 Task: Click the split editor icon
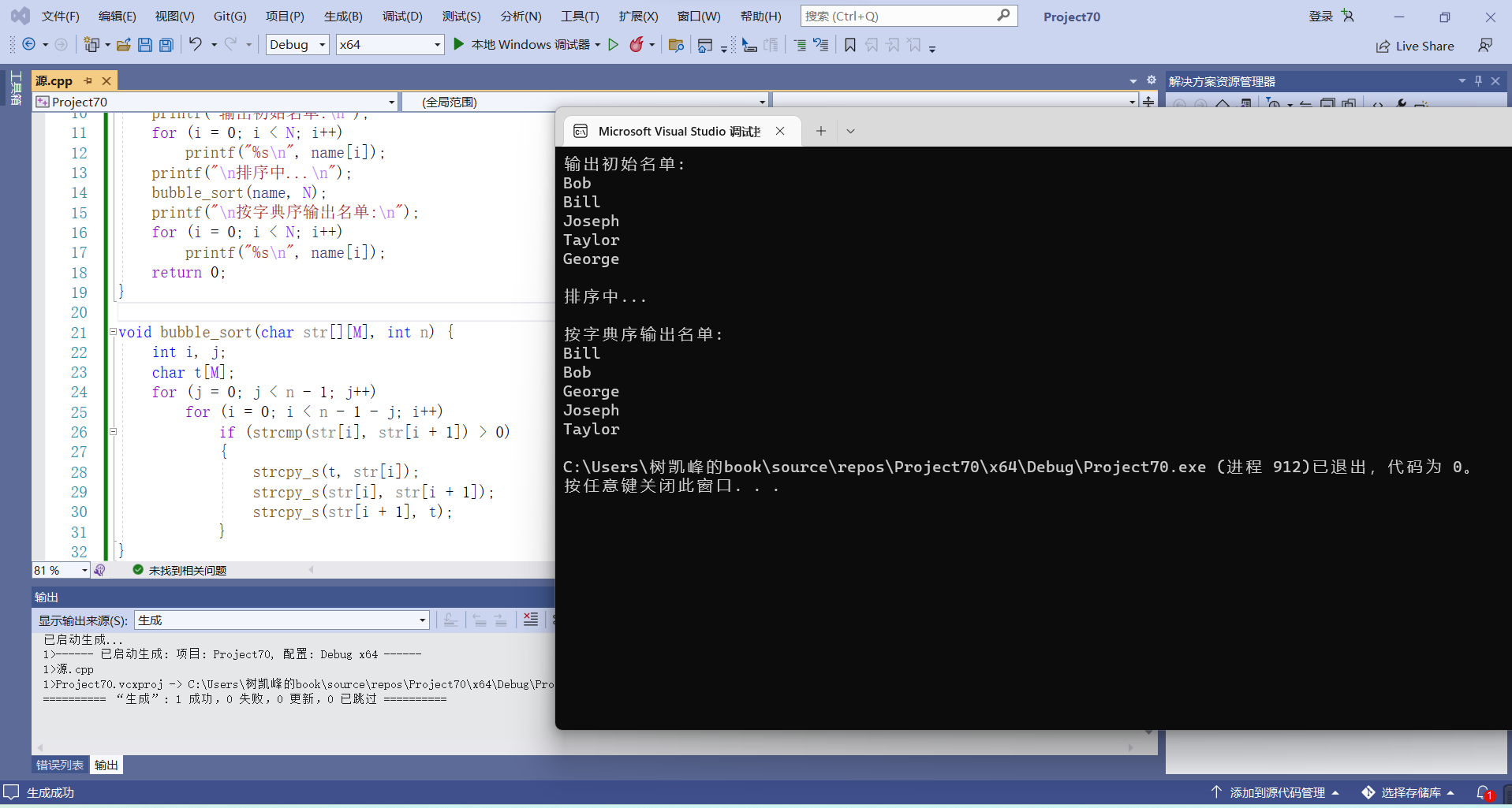[x=1148, y=102]
